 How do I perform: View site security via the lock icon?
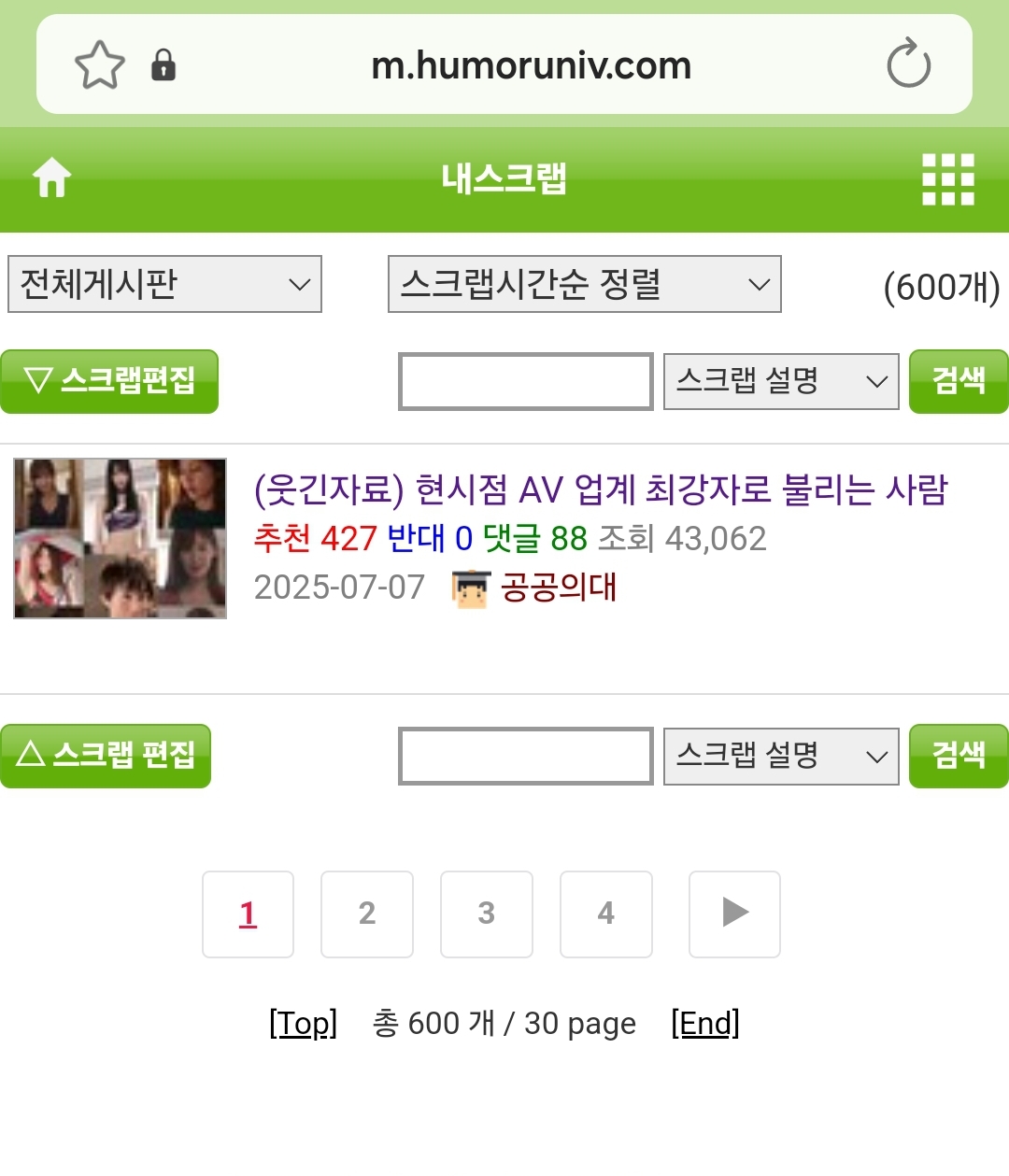(163, 65)
